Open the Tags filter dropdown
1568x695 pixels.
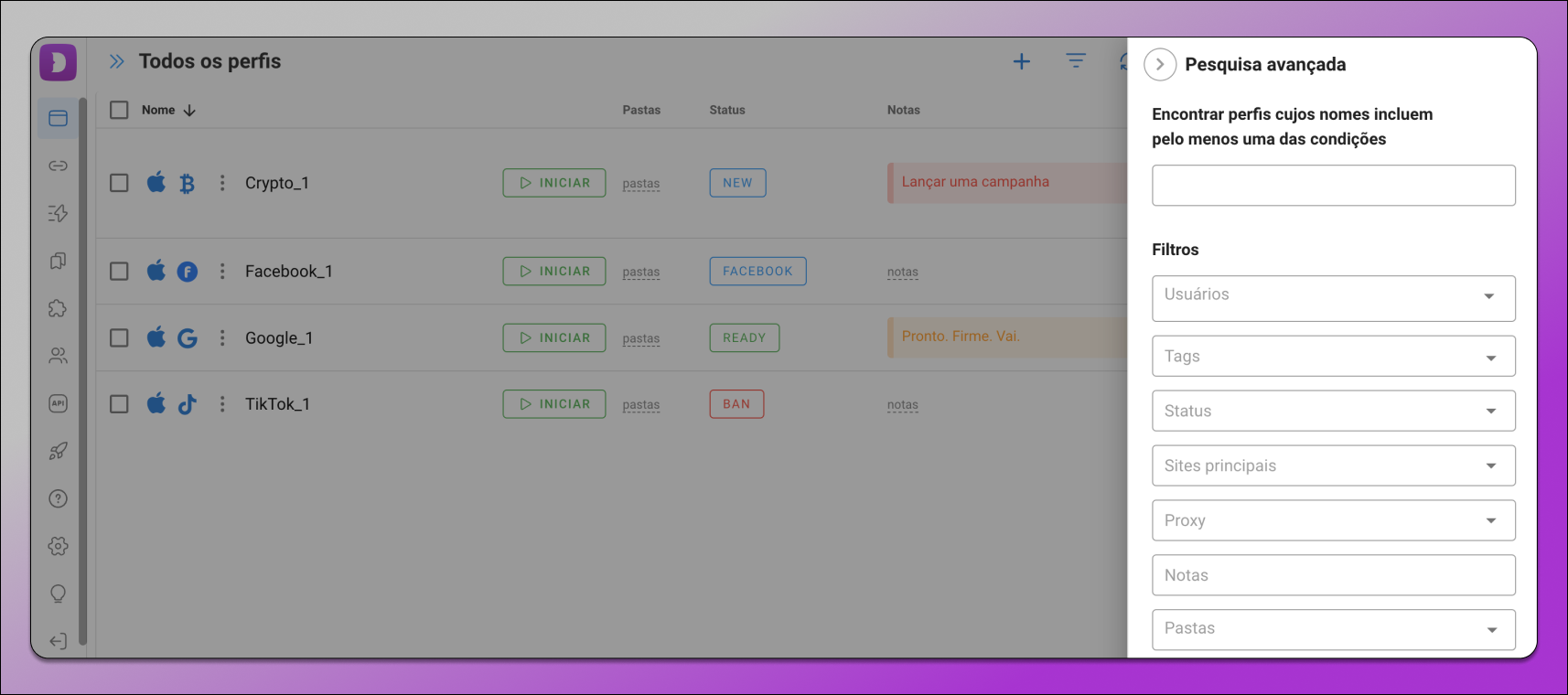click(1334, 357)
